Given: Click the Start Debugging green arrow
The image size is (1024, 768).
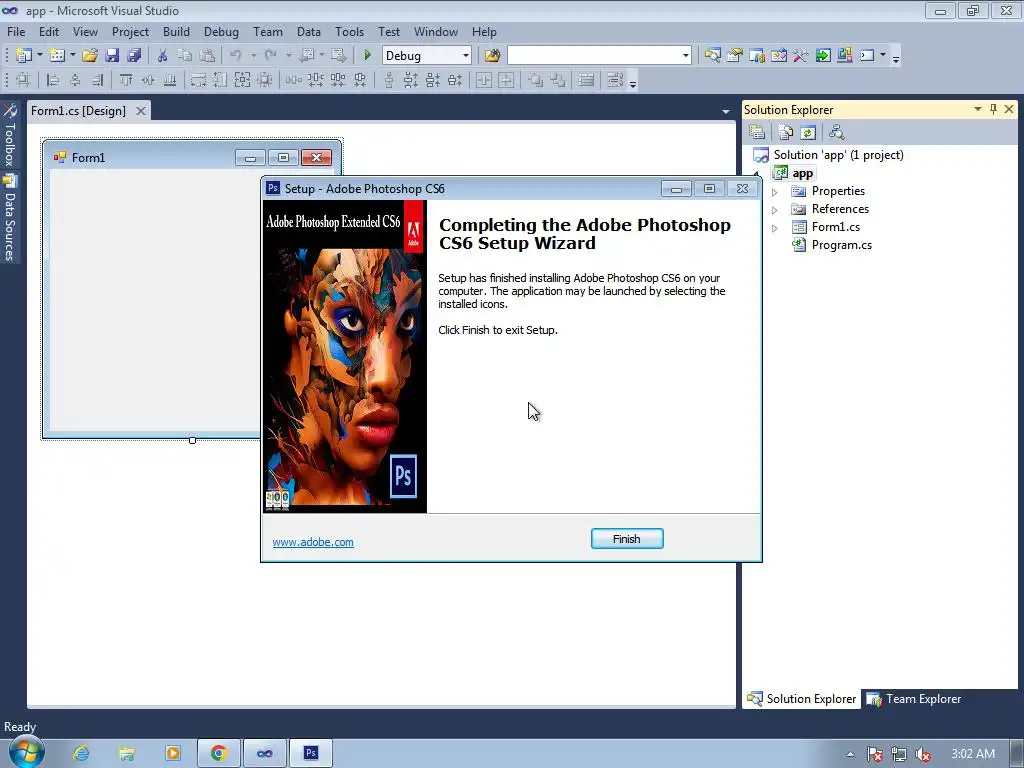Looking at the screenshot, I should [367, 56].
